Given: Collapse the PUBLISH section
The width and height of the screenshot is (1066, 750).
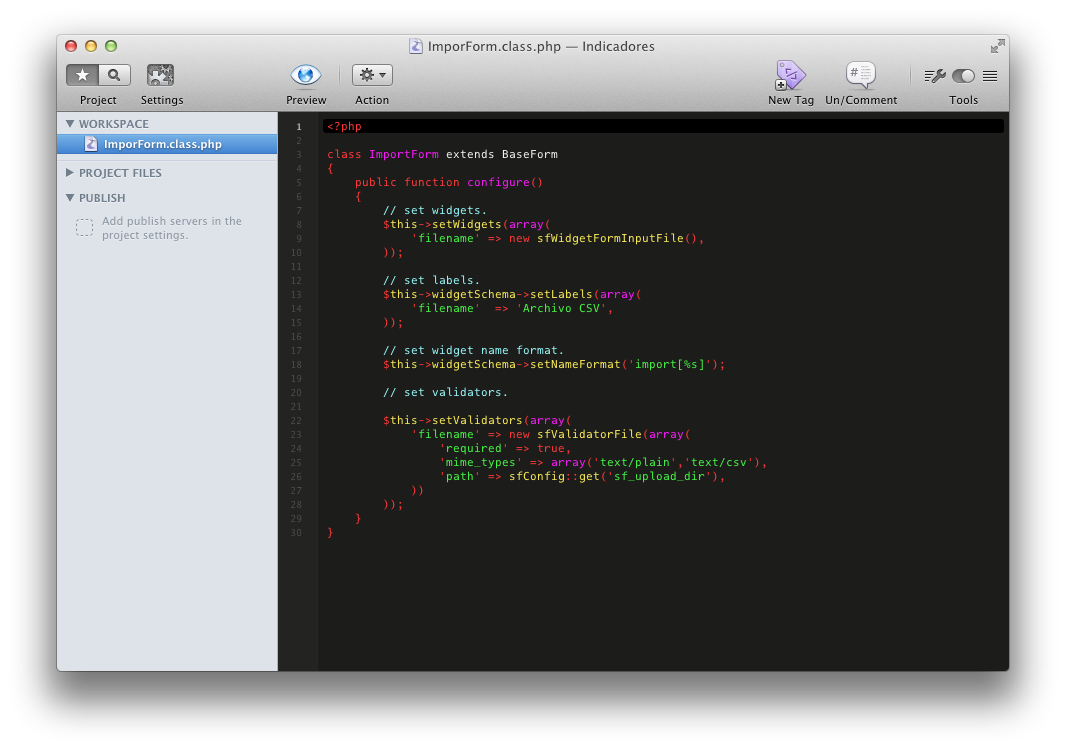Looking at the screenshot, I should (x=69, y=198).
